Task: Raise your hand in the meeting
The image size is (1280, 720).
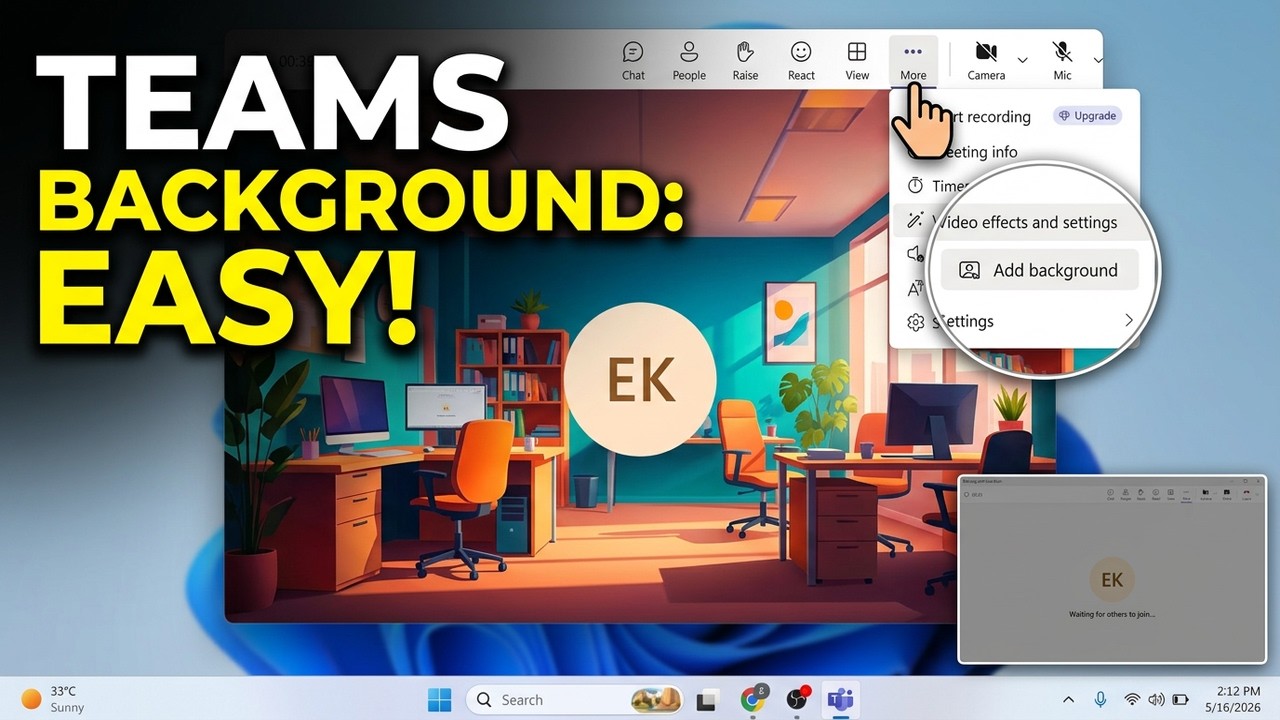Action: pyautogui.click(x=745, y=60)
